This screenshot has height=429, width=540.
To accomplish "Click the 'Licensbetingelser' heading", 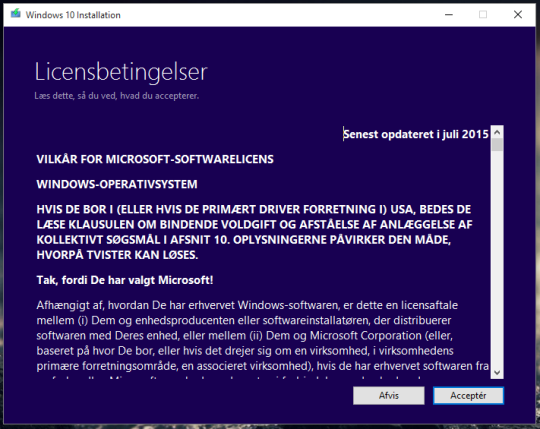I will tap(121, 72).
